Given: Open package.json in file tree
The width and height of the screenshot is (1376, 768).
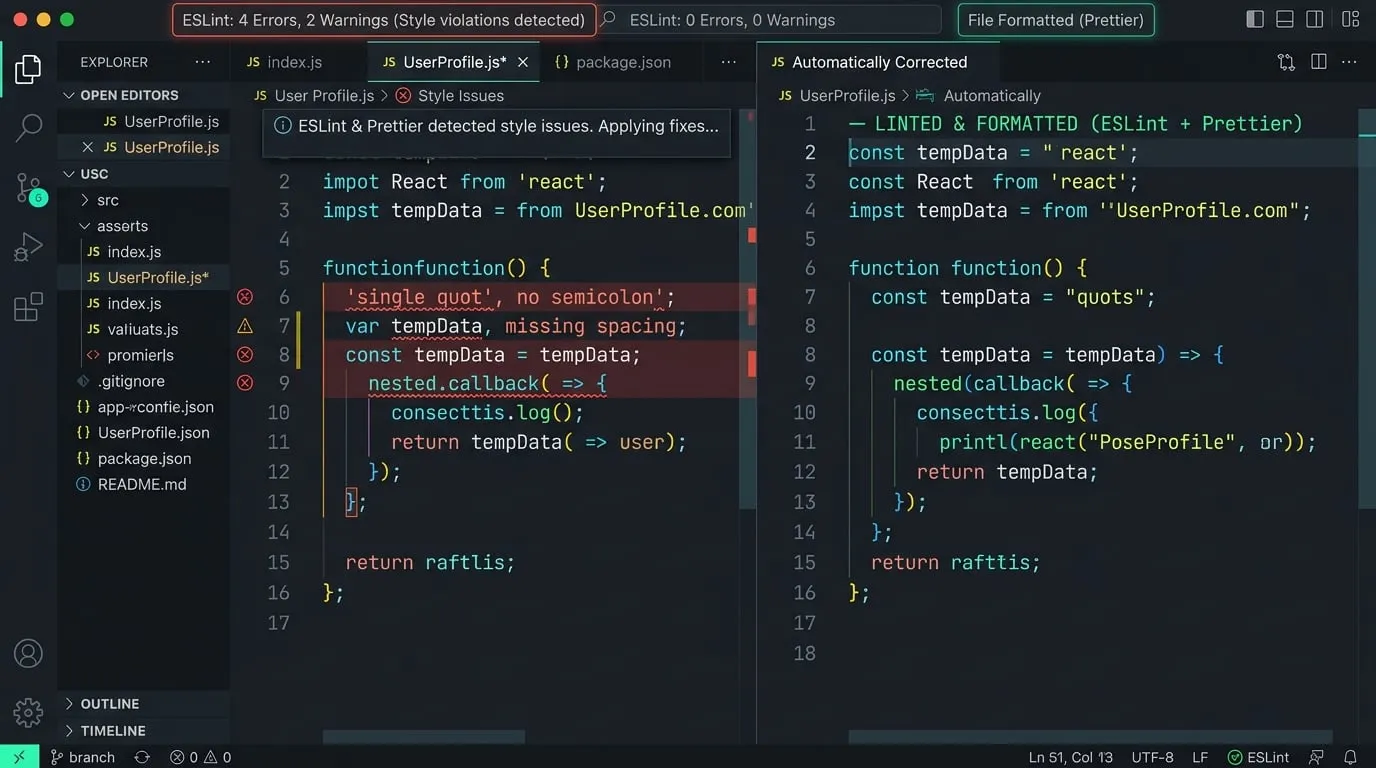Looking at the screenshot, I should [x=134, y=459].
